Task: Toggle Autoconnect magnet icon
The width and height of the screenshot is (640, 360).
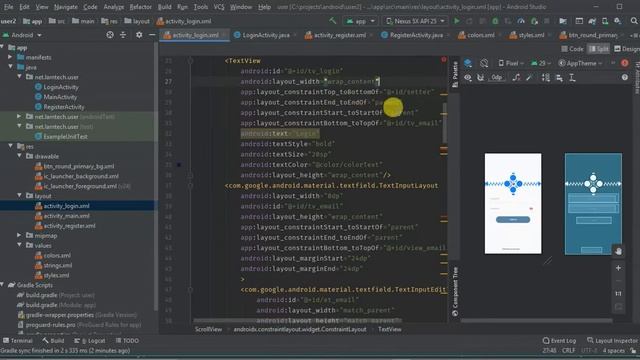Action: point(481,77)
